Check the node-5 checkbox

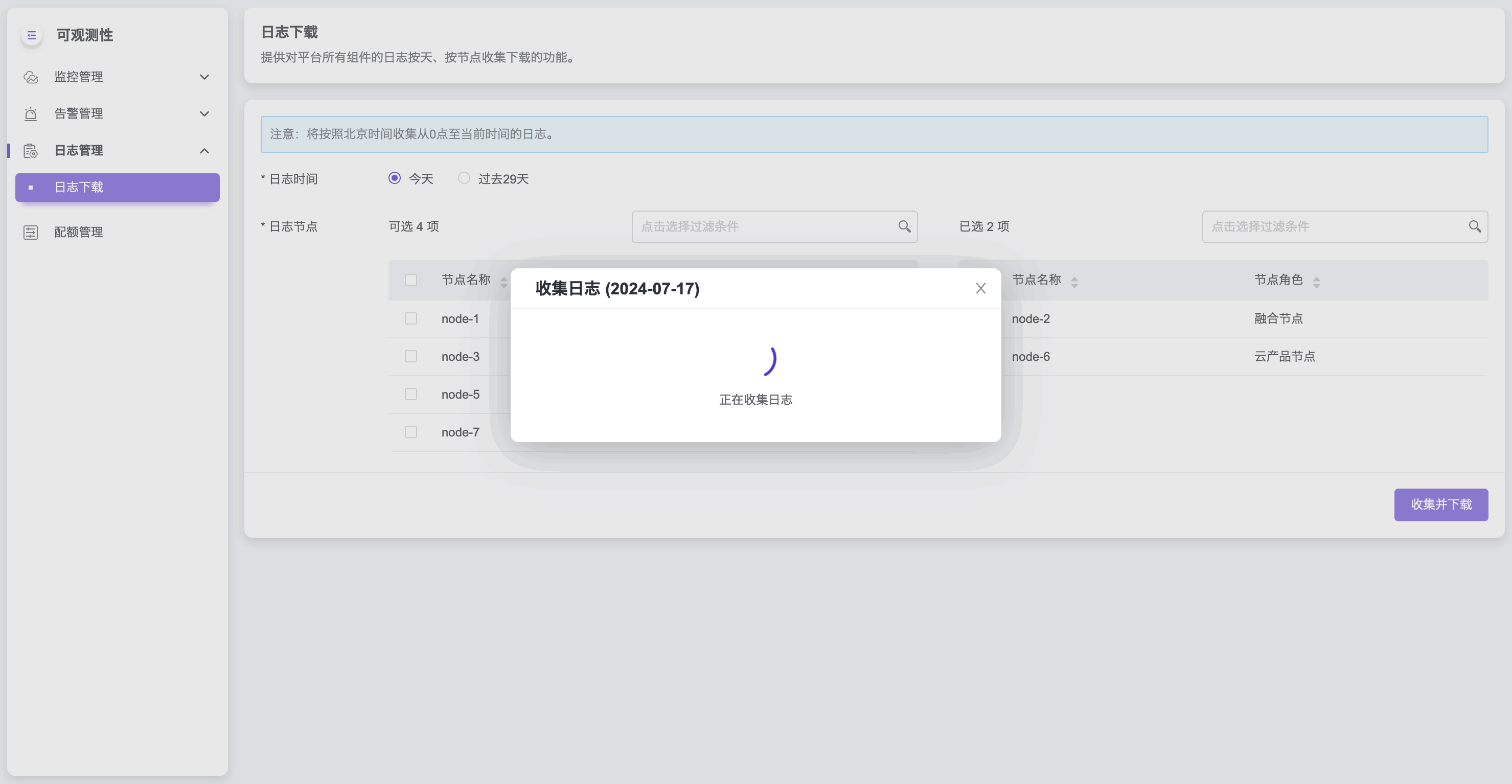411,395
